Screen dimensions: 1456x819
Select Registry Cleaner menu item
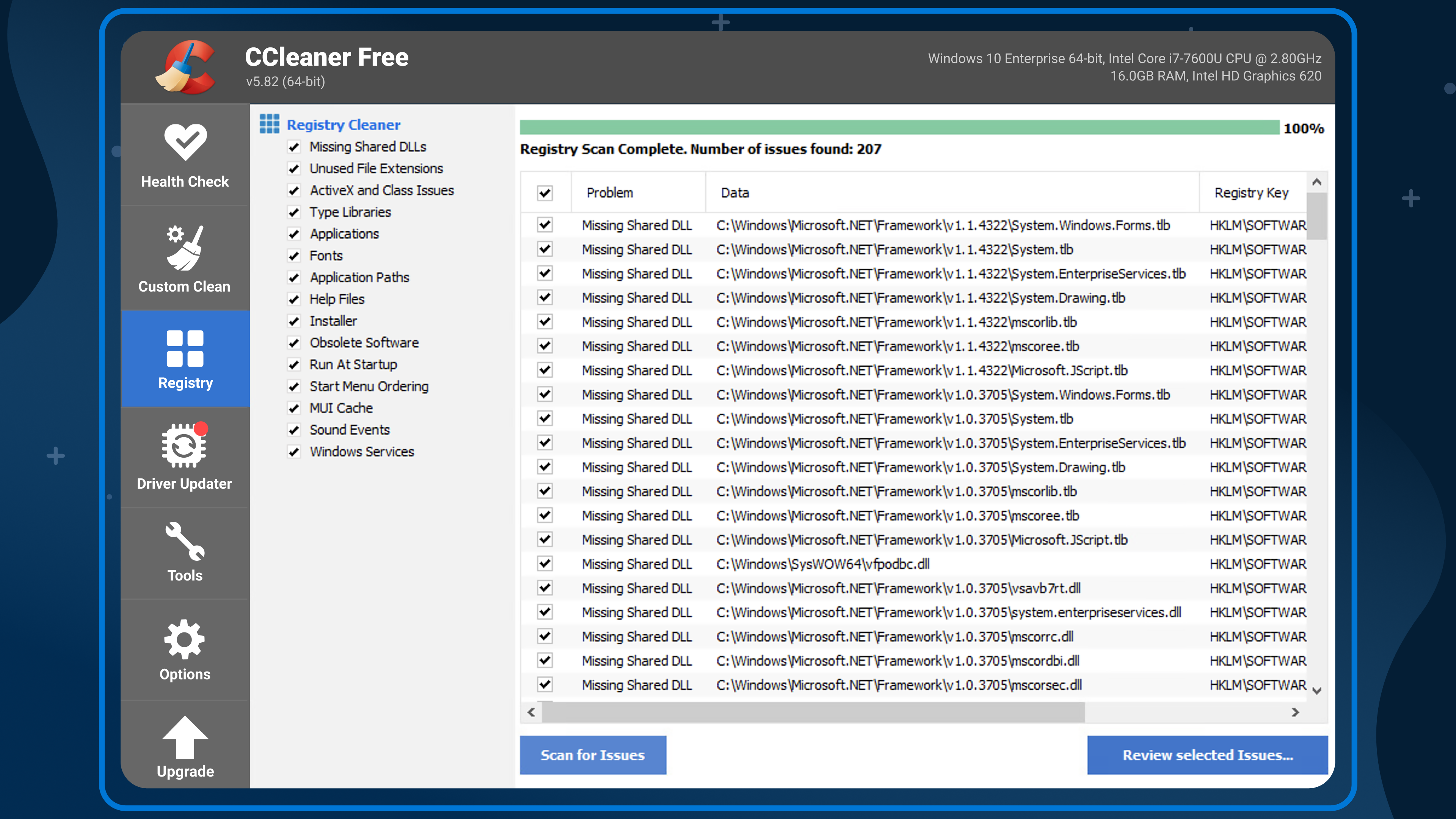tap(344, 124)
